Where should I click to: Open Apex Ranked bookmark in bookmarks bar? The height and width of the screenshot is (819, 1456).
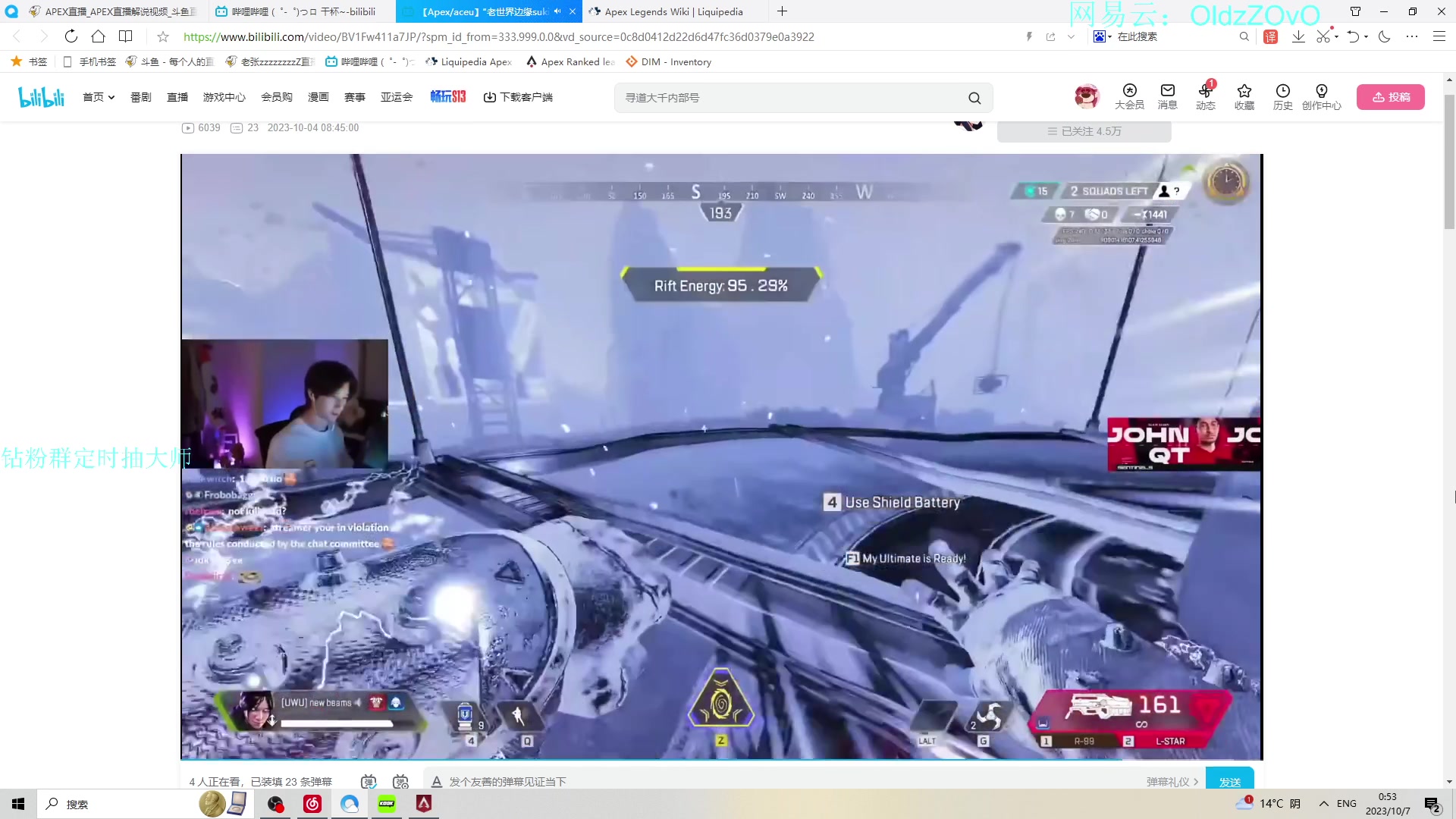point(570,61)
